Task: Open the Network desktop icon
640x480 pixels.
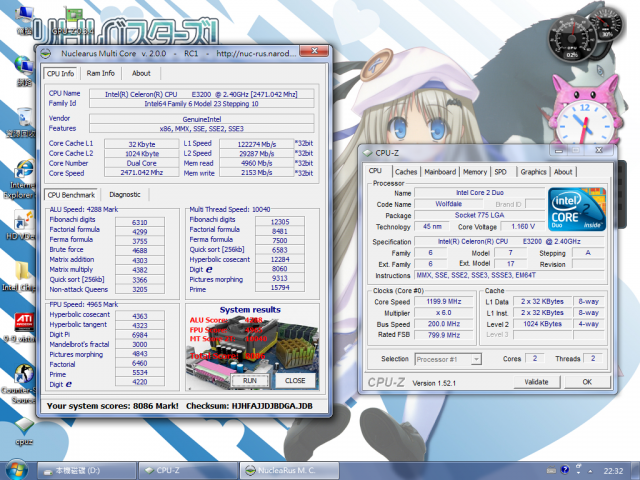Action: coord(24,70)
